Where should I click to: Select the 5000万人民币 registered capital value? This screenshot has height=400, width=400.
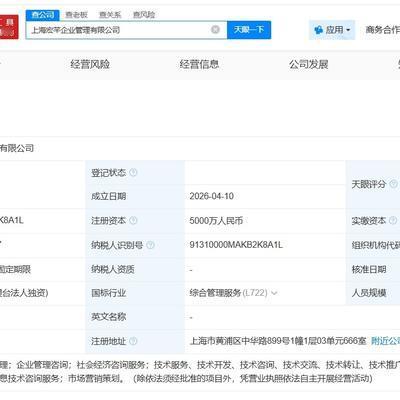point(216,220)
